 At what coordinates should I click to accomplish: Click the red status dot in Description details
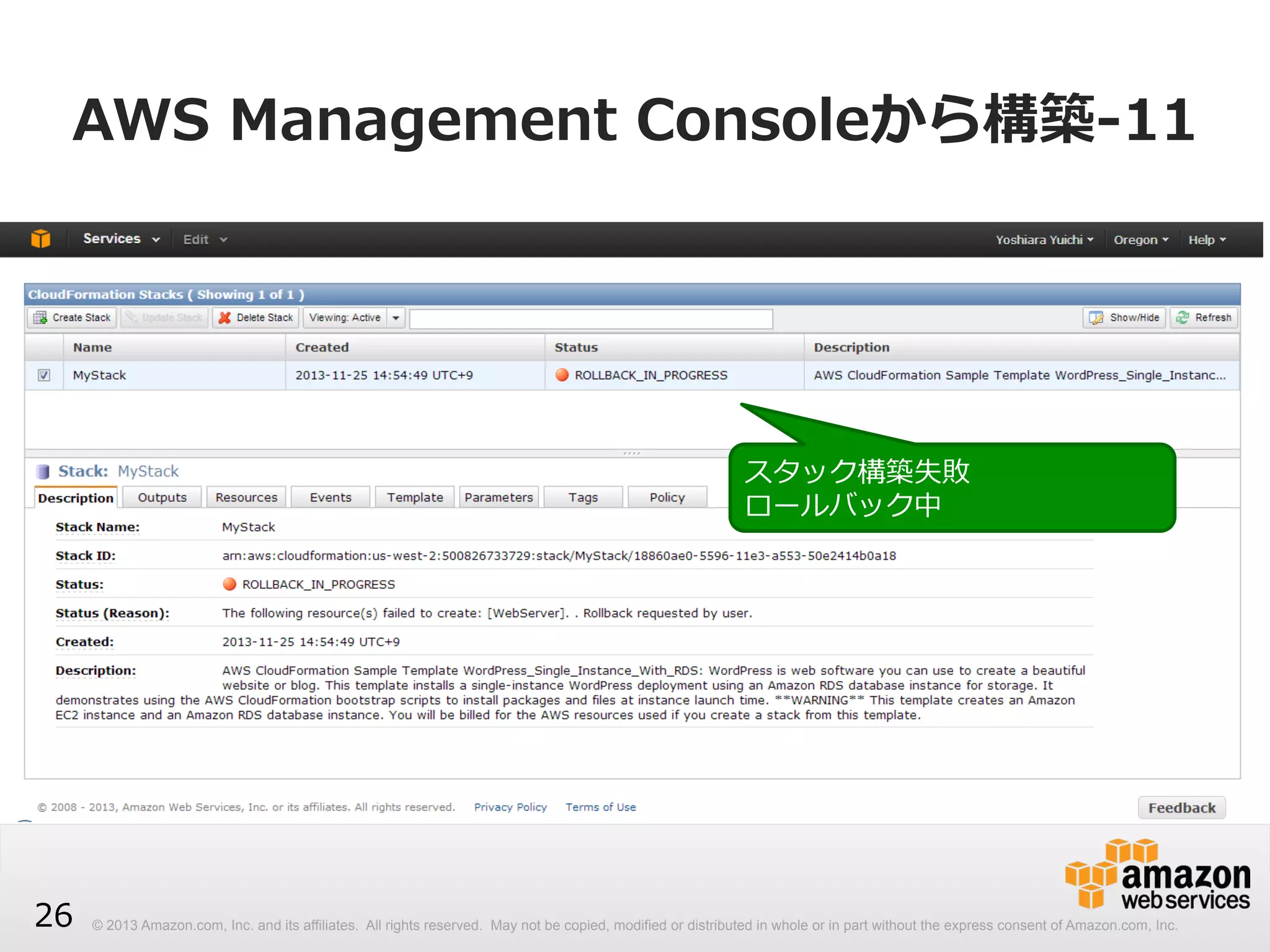[229, 584]
